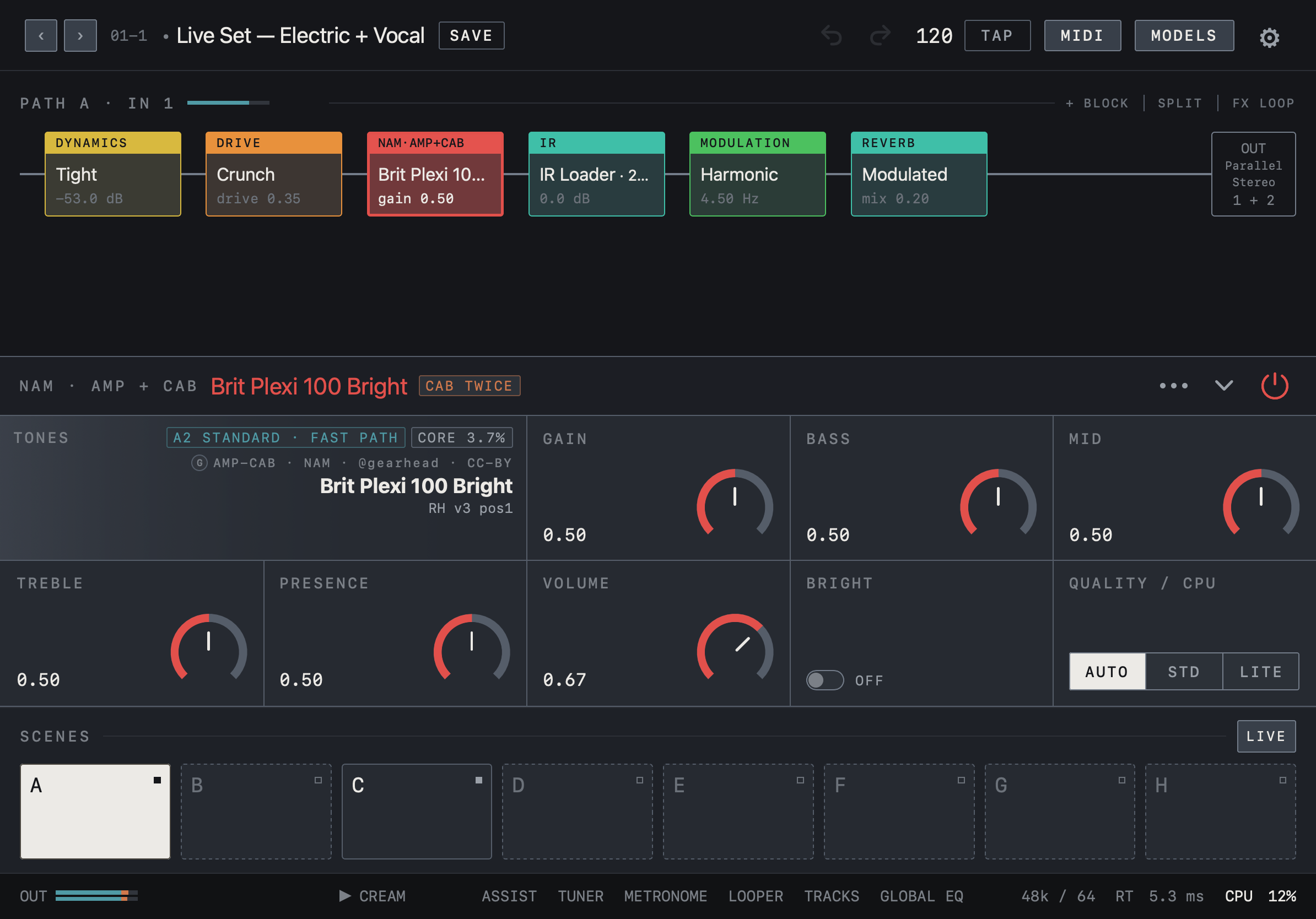This screenshot has width=1316, height=919.
Task: Set quality mode to LITE
Action: [x=1260, y=671]
